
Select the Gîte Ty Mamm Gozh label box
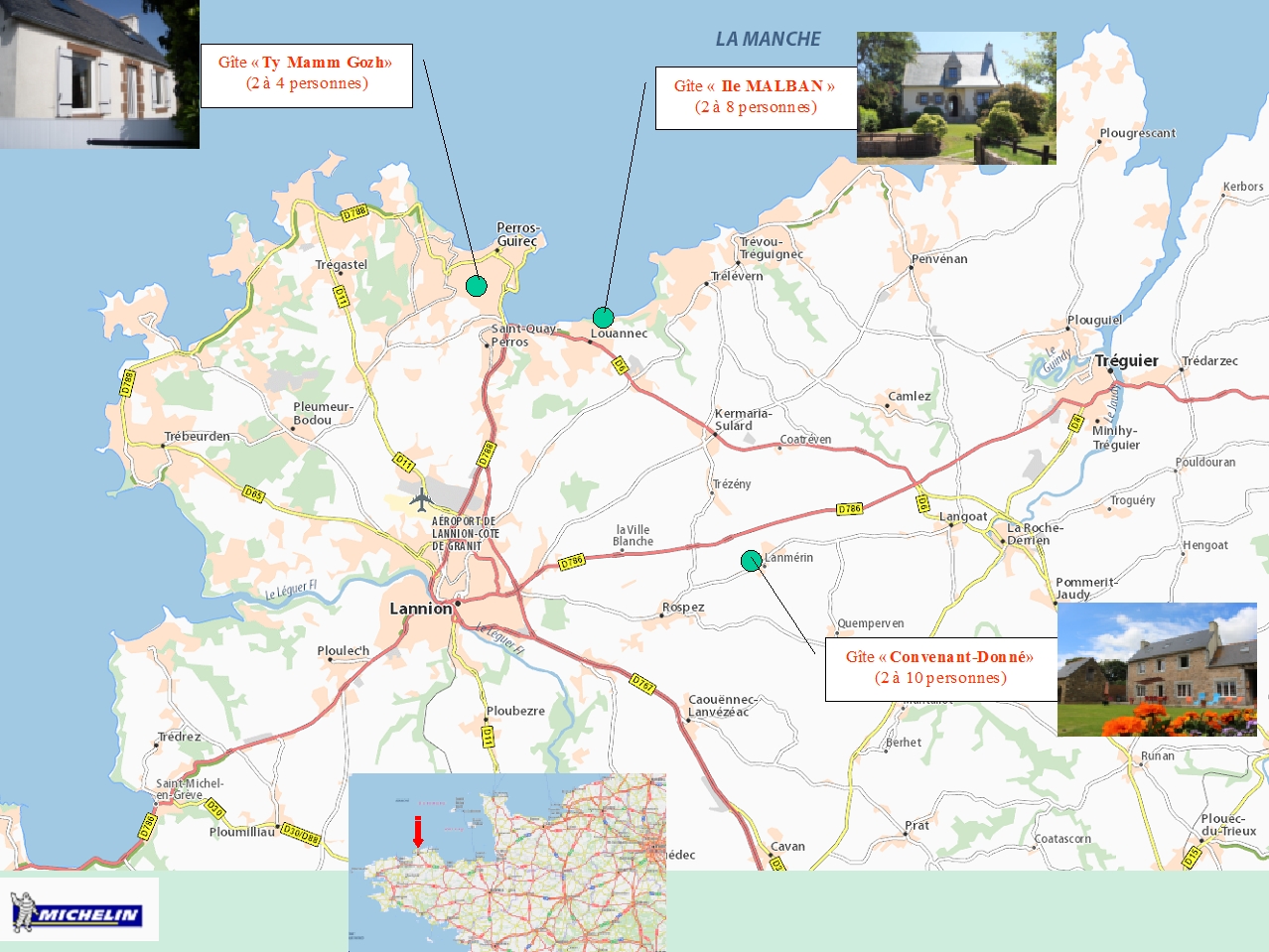tap(306, 74)
